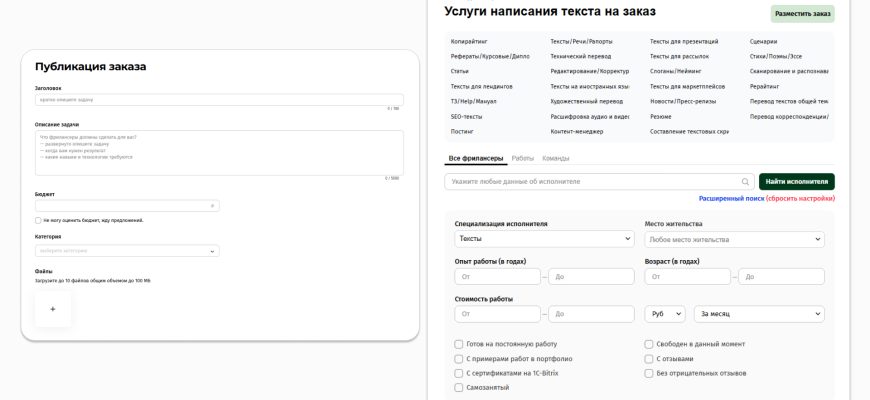The height and width of the screenshot is (400, 870).
Task: Expand the 'За месяц' period dropdown
Action: coord(759,314)
